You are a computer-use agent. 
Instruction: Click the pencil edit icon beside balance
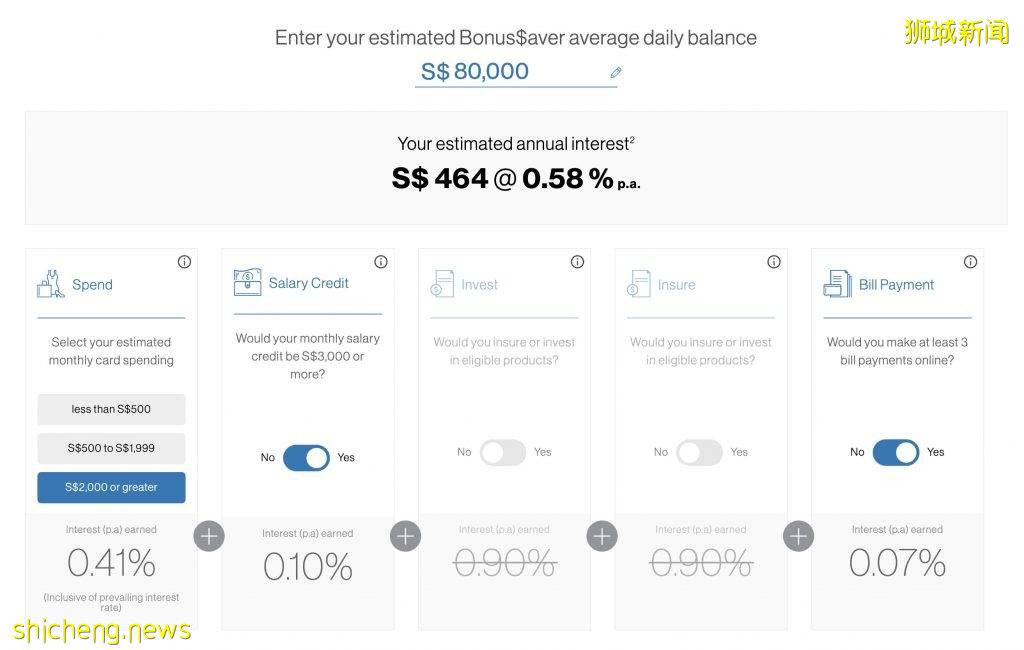616,72
